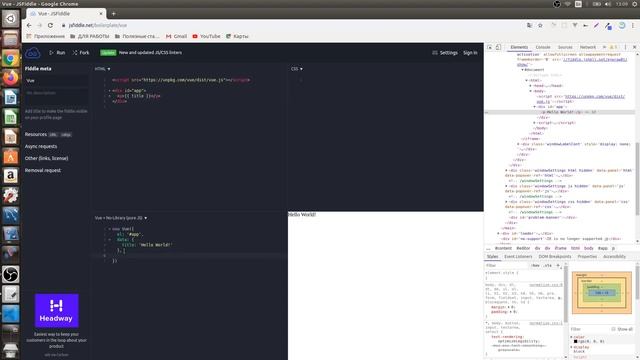This screenshot has height=360, width=640.
Task: Click the fiddle title field containing Vue
Action: point(56,81)
